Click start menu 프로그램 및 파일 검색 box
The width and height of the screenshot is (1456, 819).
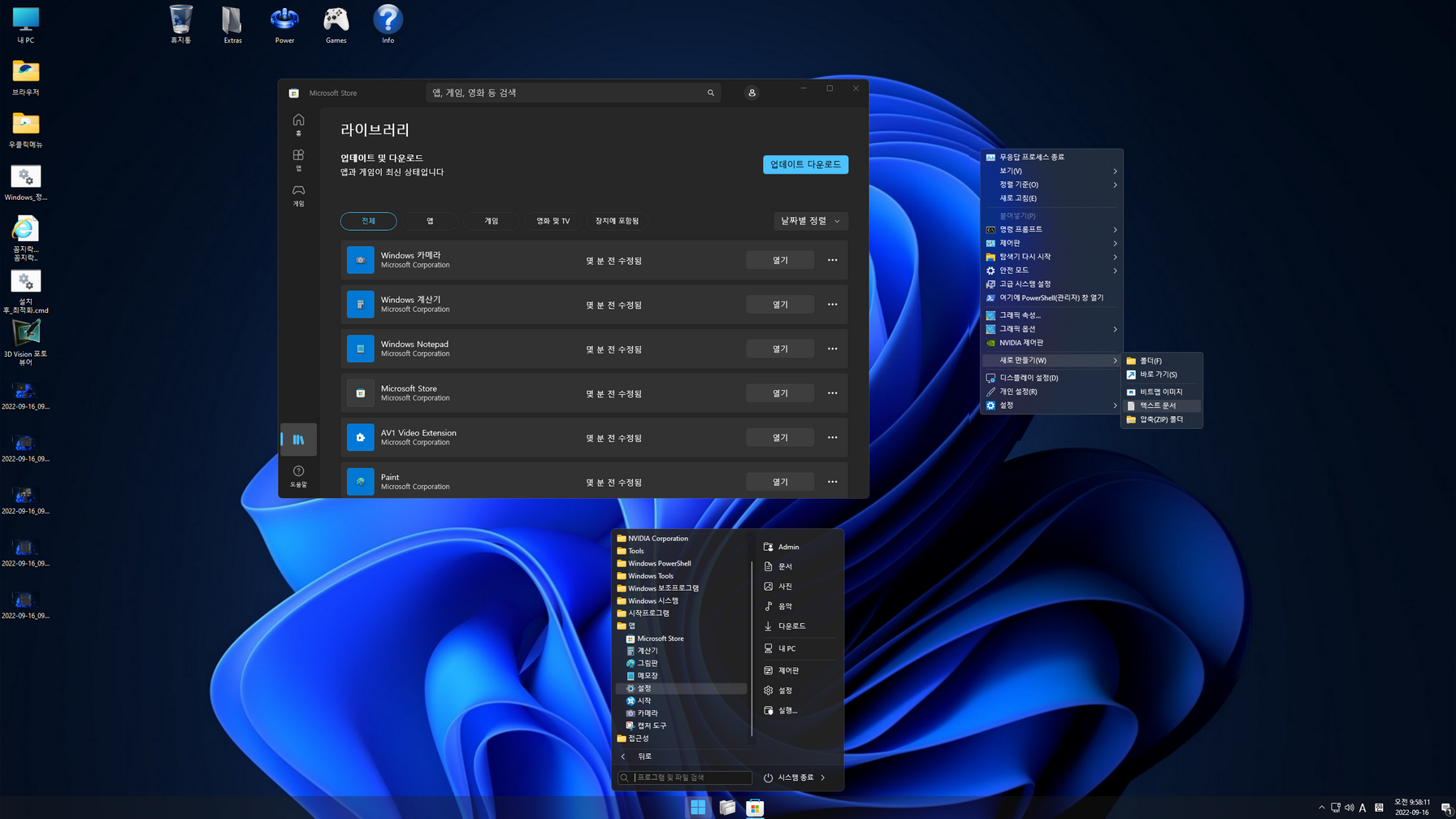(684, 778)
